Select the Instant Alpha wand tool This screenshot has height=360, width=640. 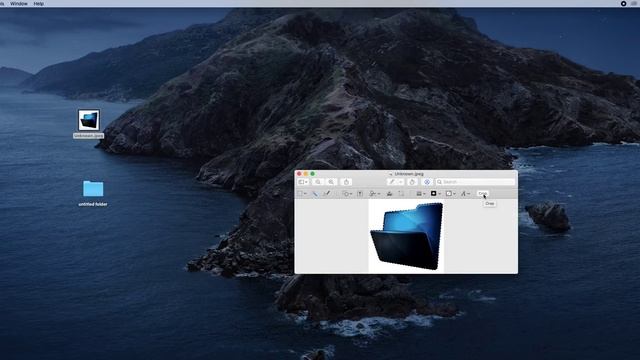[315, 193]
